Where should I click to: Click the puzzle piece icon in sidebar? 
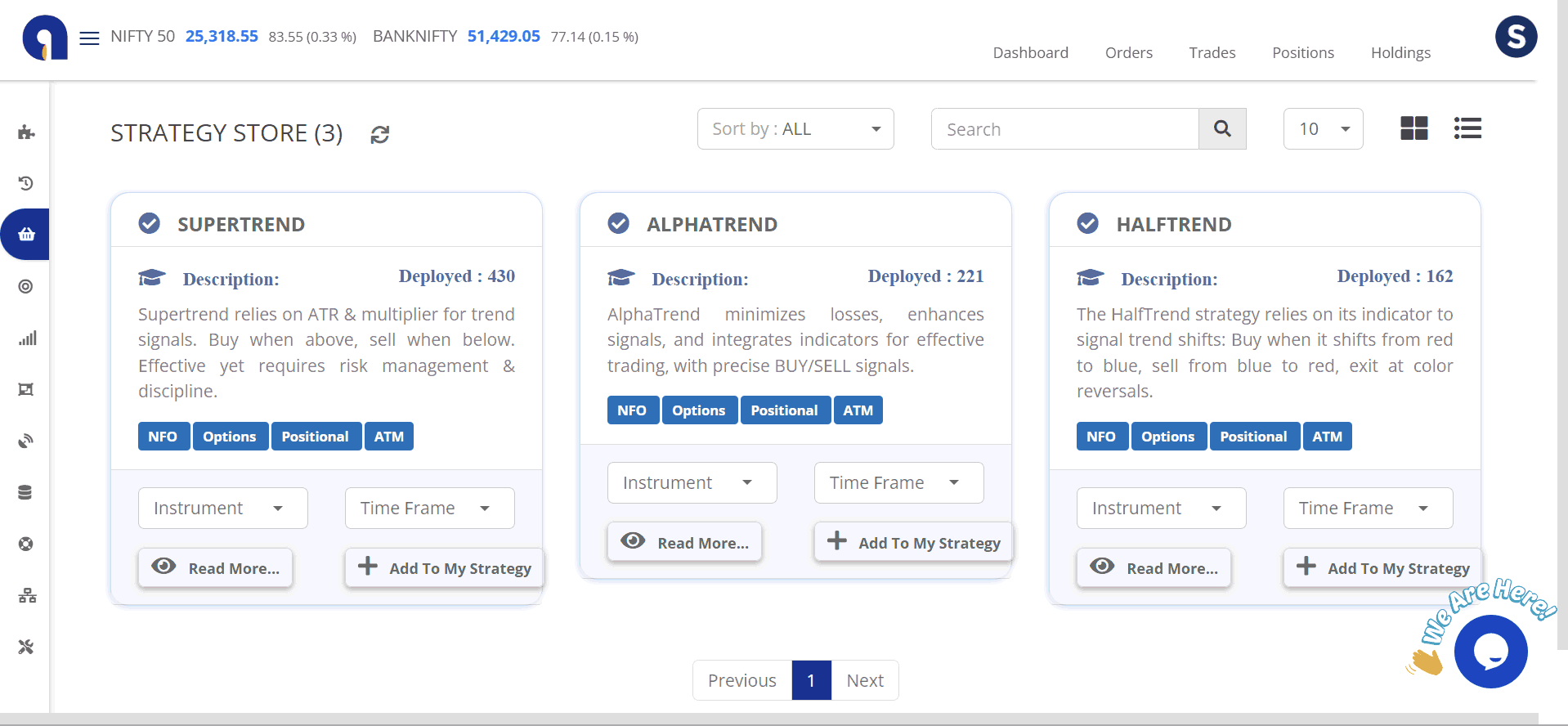pyautogui.click(x=26, y=132)
